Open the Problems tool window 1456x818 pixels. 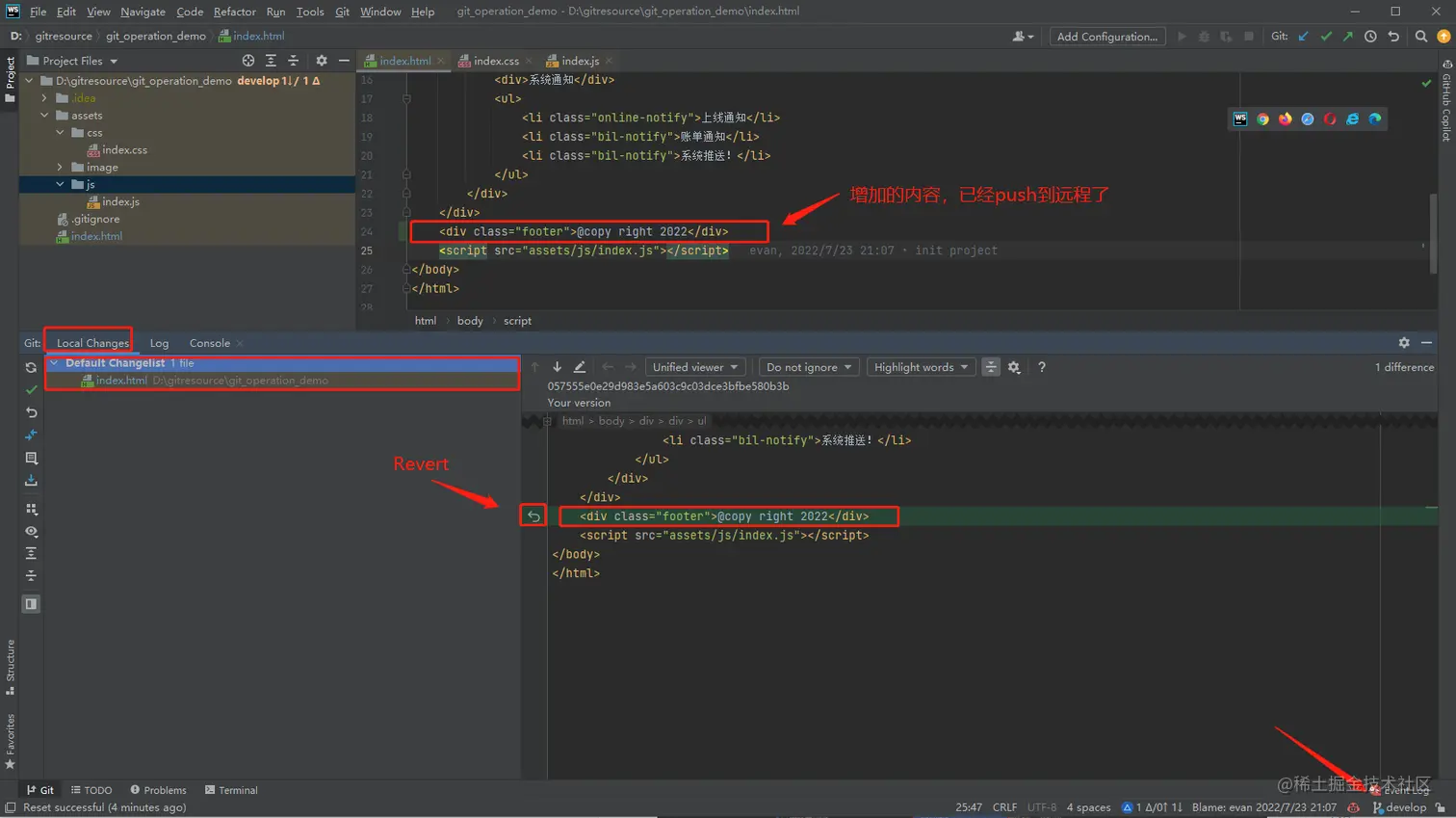(x=158, y=790)
